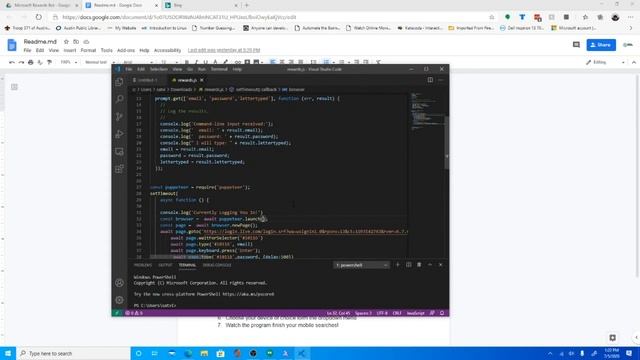Click VS Code editor vertical scrollbar
640x360 pixels.
(x=447, y=143)
